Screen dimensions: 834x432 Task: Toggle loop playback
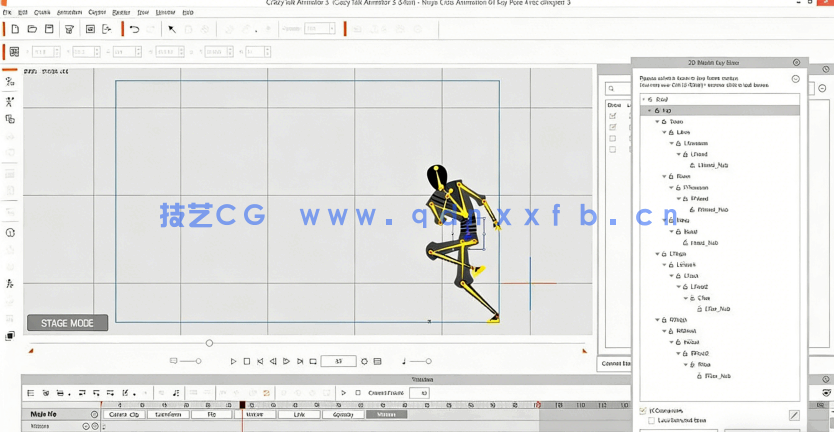(313, 361)
